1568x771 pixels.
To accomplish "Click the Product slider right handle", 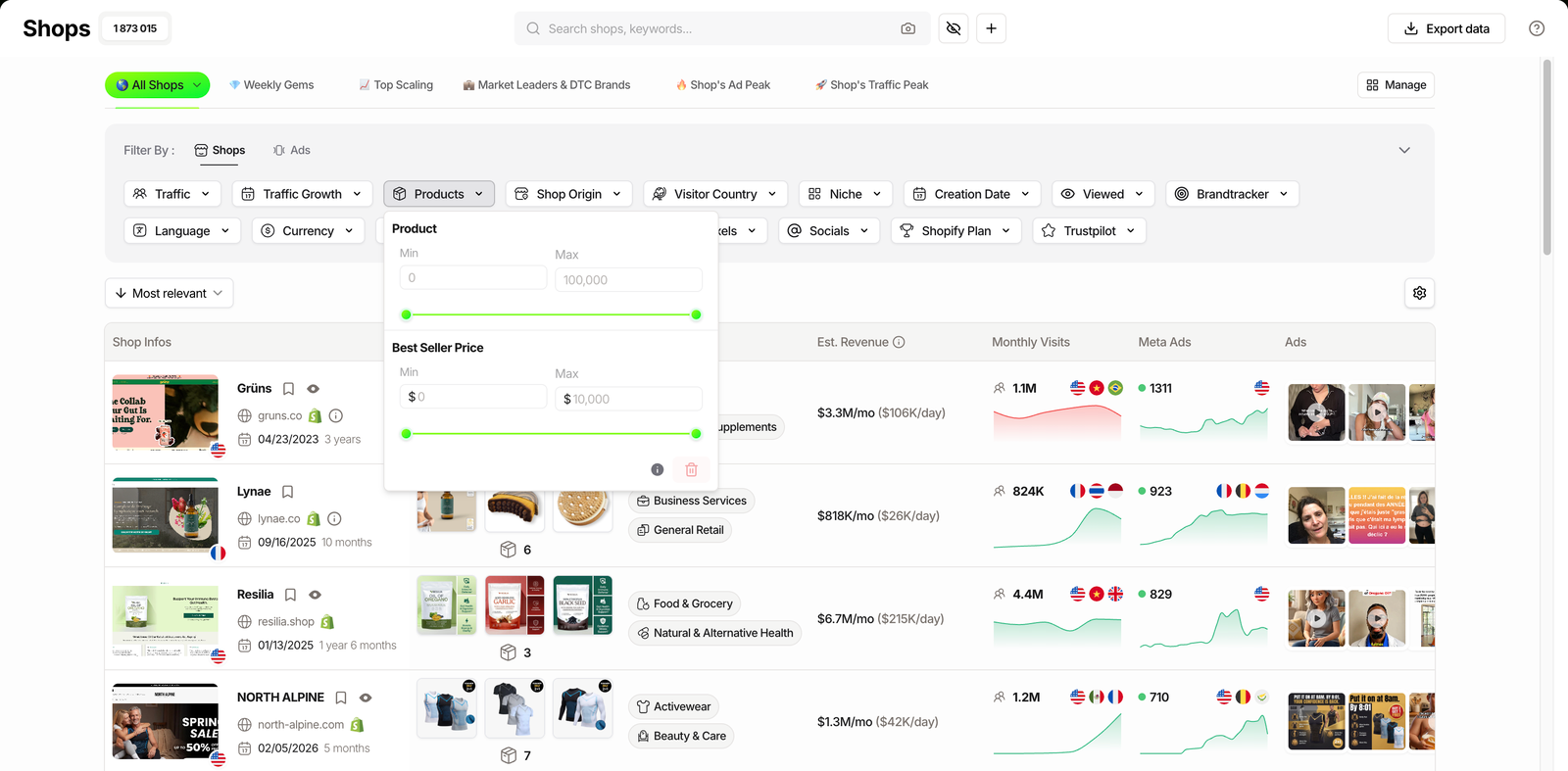I will (697, 314).
